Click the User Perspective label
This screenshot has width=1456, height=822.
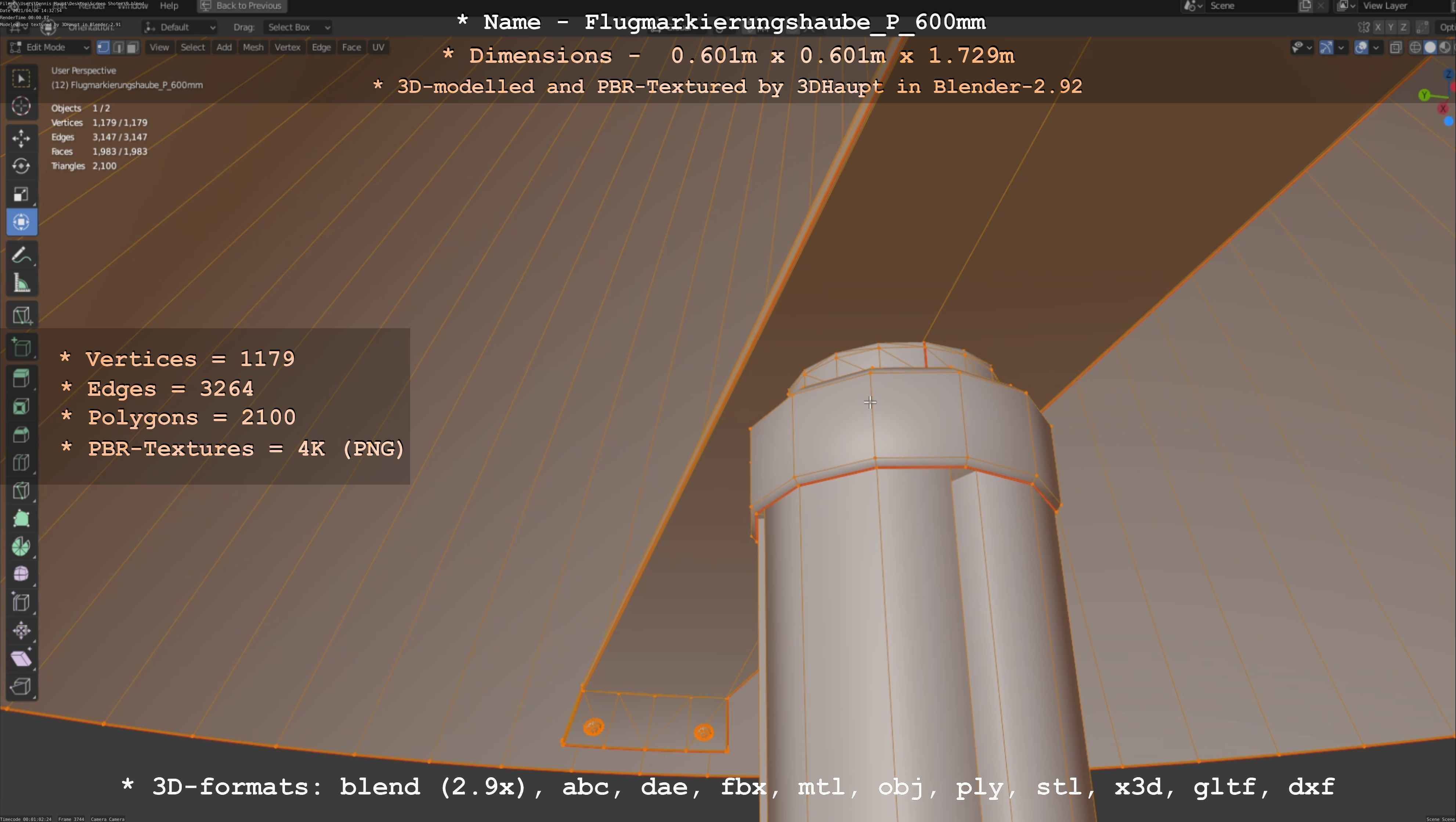click(84, 70)
